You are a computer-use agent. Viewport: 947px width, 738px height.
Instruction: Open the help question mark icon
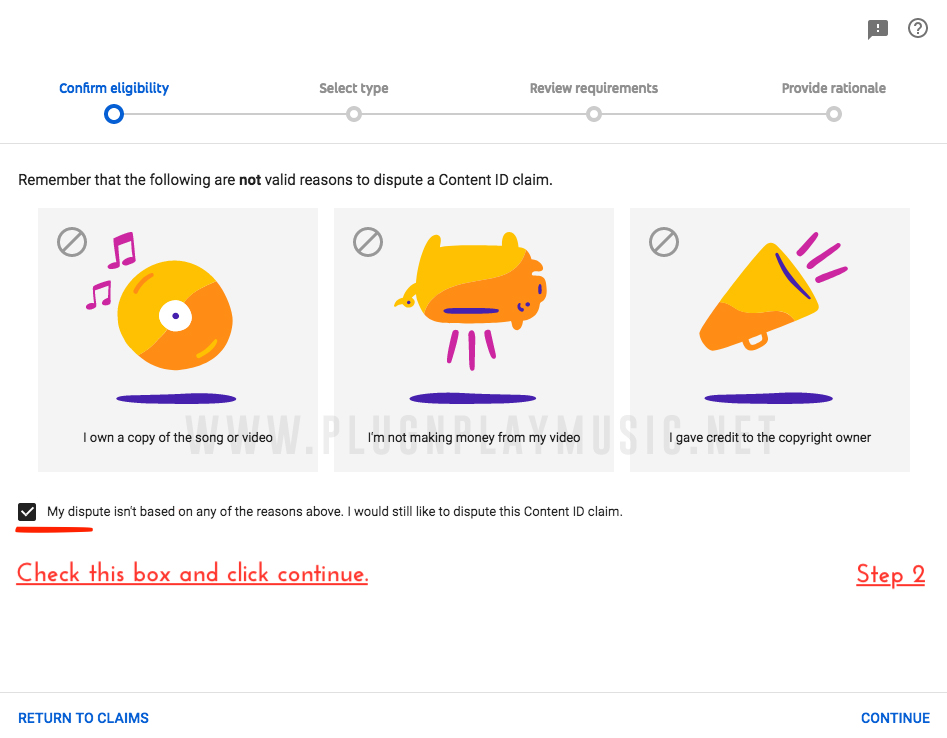coord(918,28)
